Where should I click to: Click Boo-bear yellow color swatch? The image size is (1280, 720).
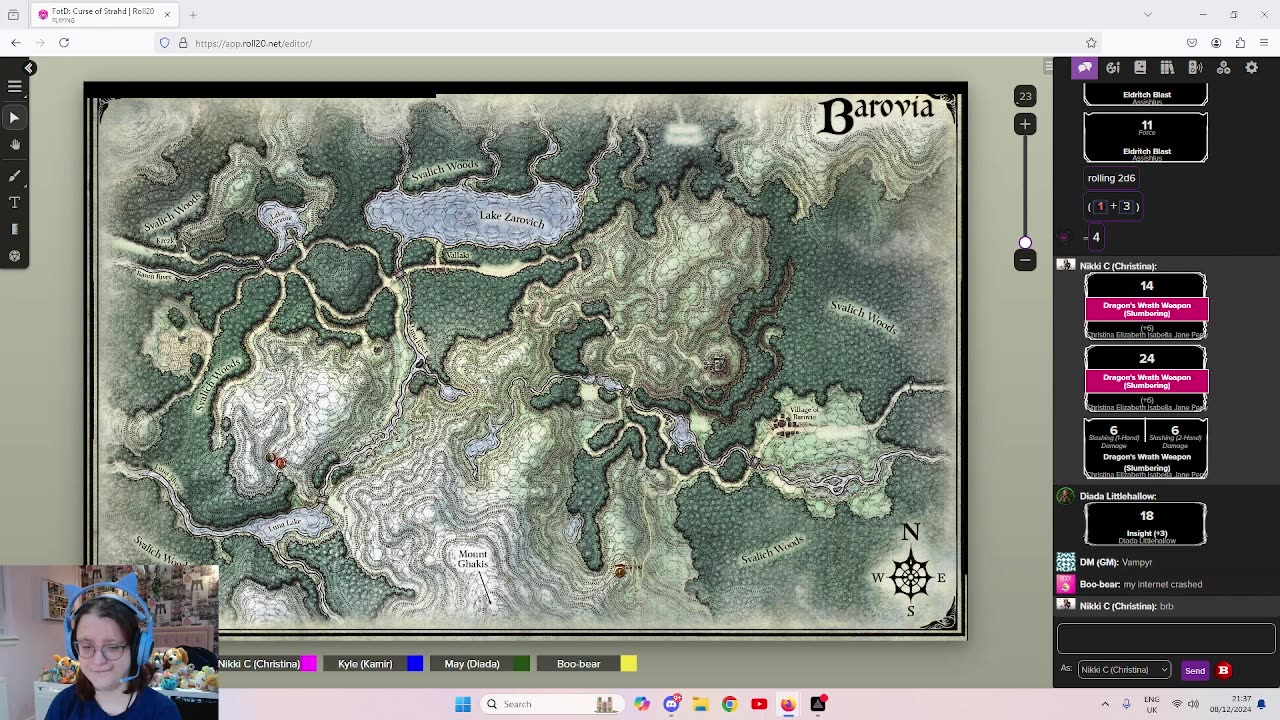click(628, 664)
